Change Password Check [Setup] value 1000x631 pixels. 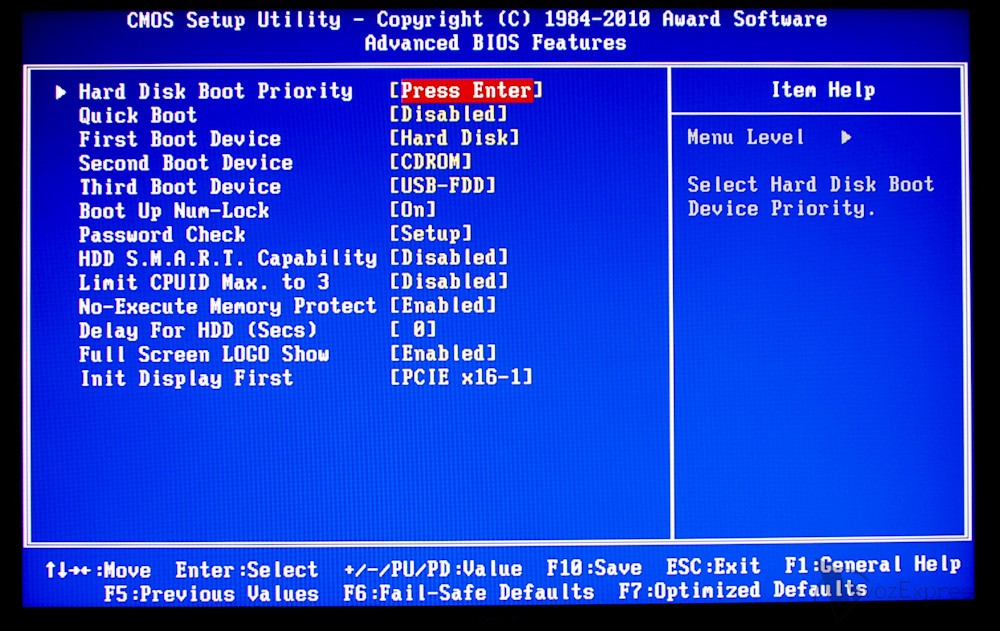430,234
